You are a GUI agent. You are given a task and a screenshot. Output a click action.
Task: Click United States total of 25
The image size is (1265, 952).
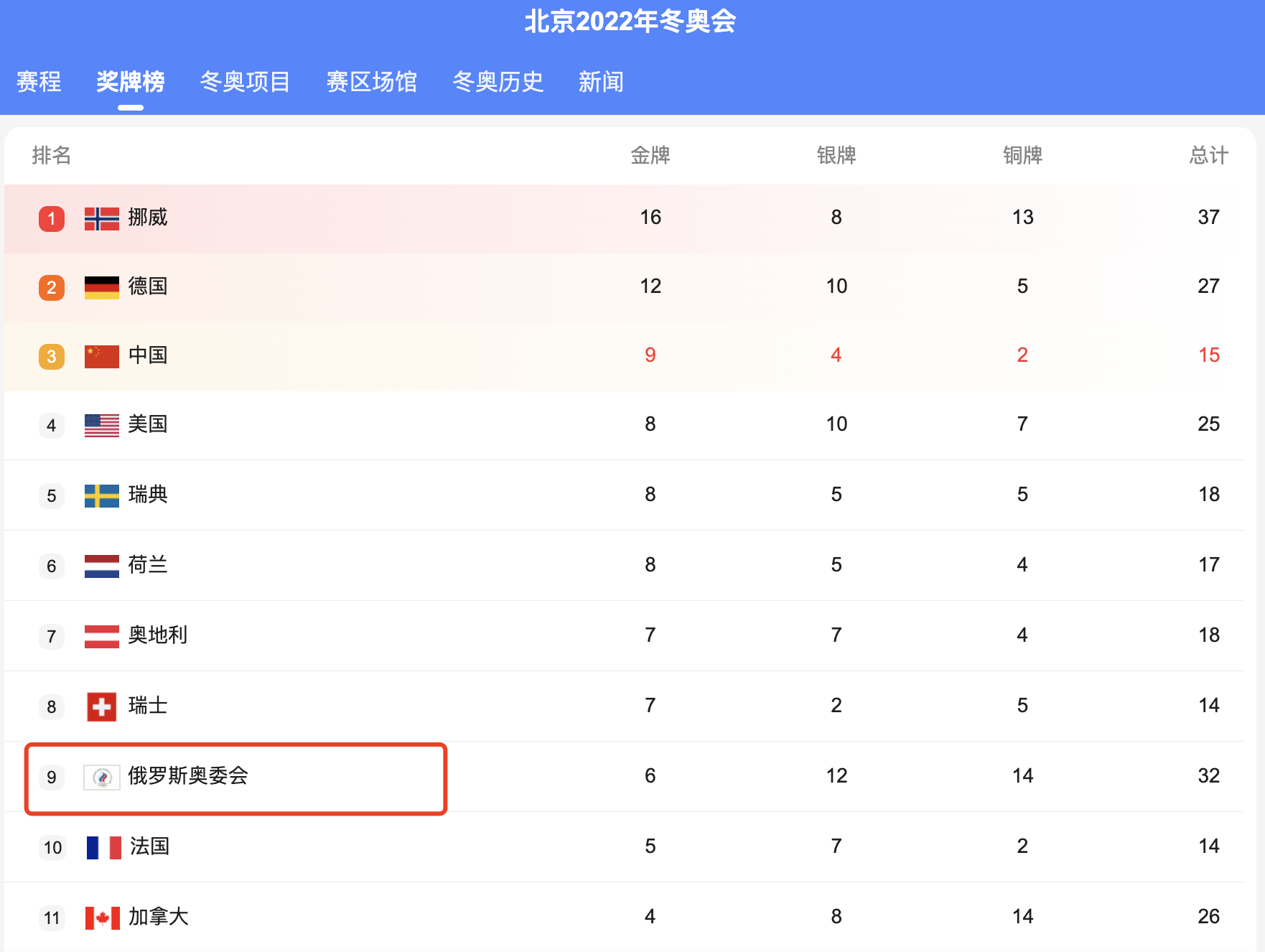(1209, 424)
